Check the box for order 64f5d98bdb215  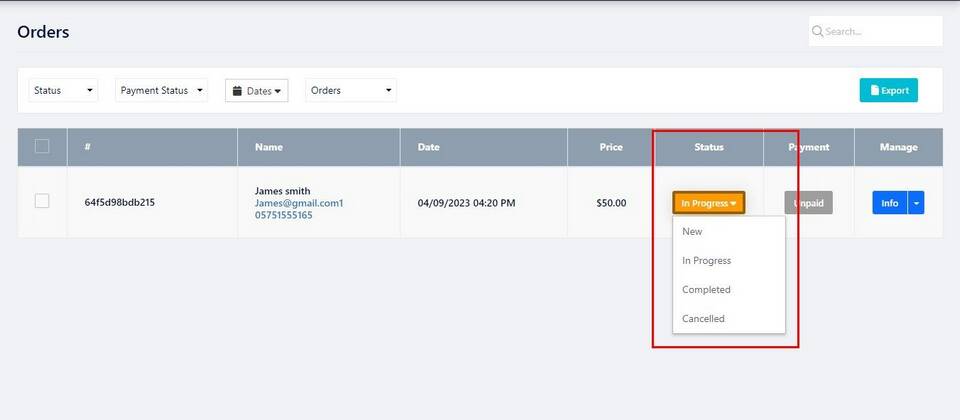point(42,201)
